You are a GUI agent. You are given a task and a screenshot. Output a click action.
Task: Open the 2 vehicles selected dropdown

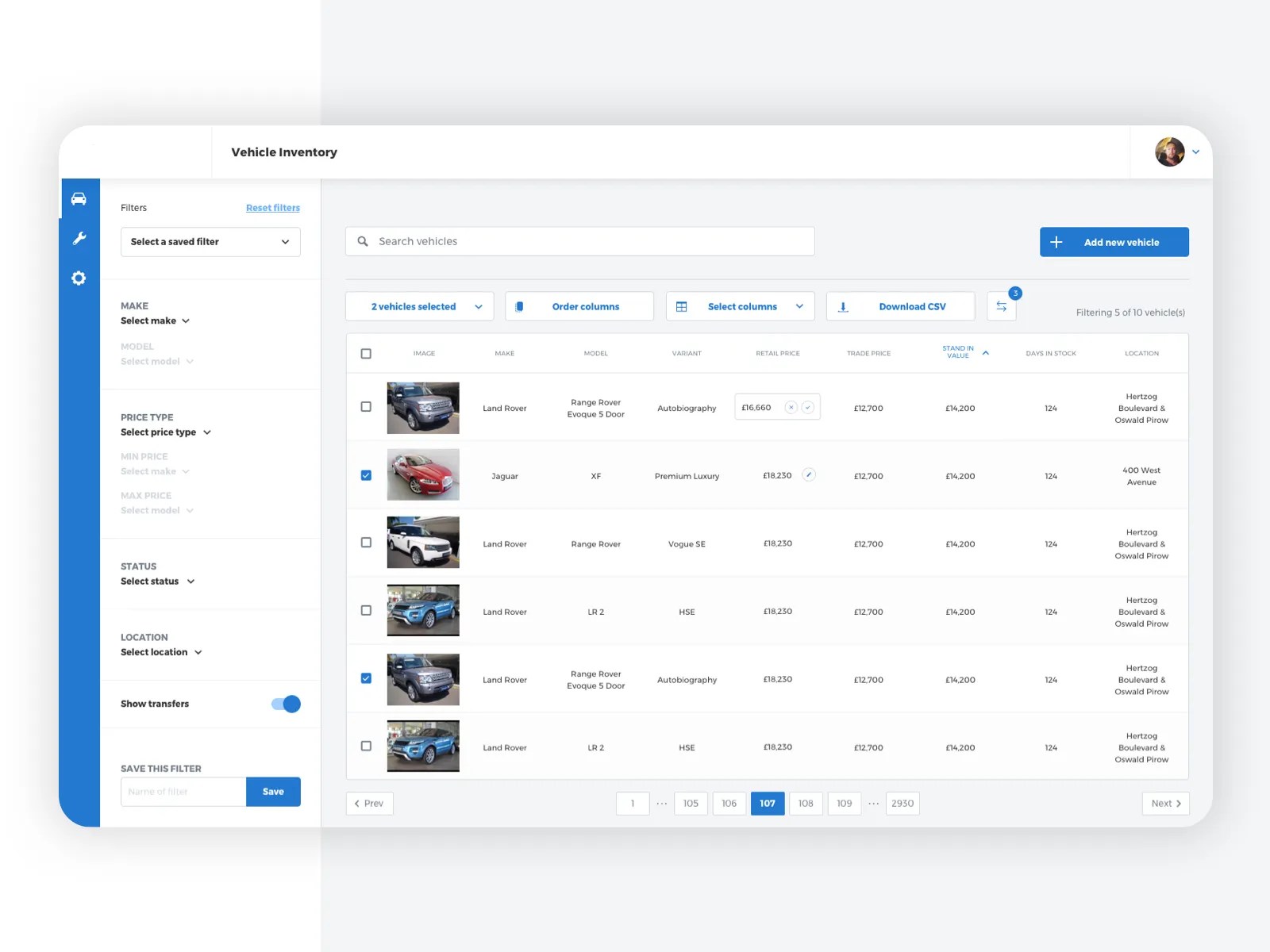click(x=420, y=306)
